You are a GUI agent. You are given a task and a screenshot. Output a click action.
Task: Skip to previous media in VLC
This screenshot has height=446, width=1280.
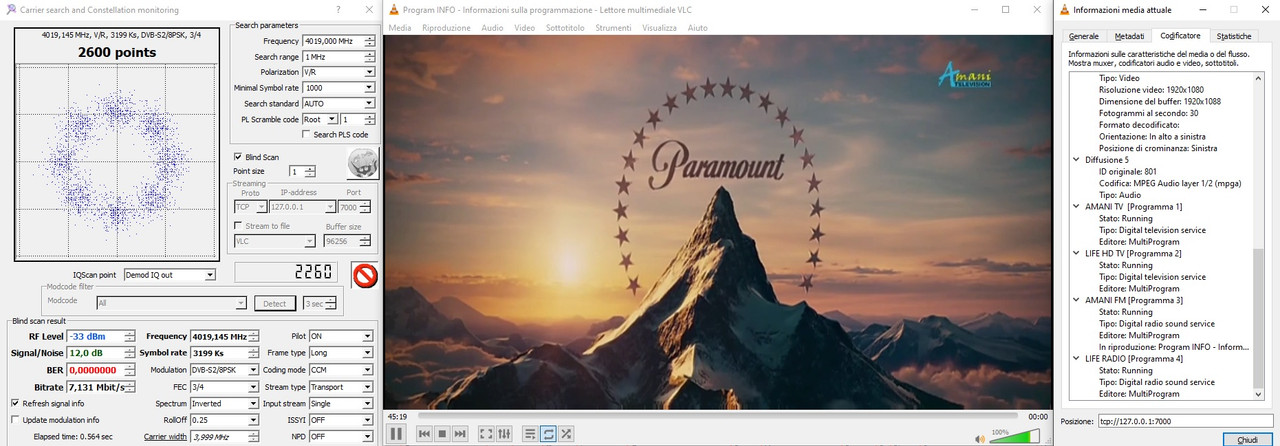coord(424,433)
